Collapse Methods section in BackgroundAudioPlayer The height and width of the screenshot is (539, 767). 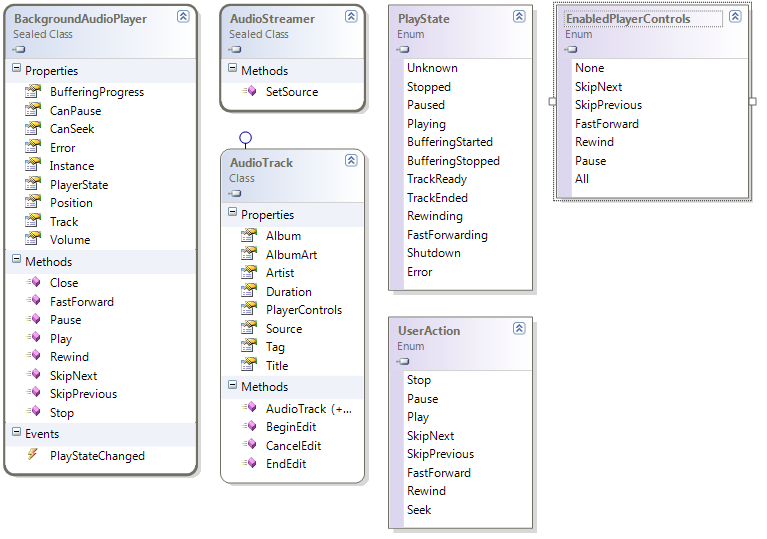(x=17, y=259)
